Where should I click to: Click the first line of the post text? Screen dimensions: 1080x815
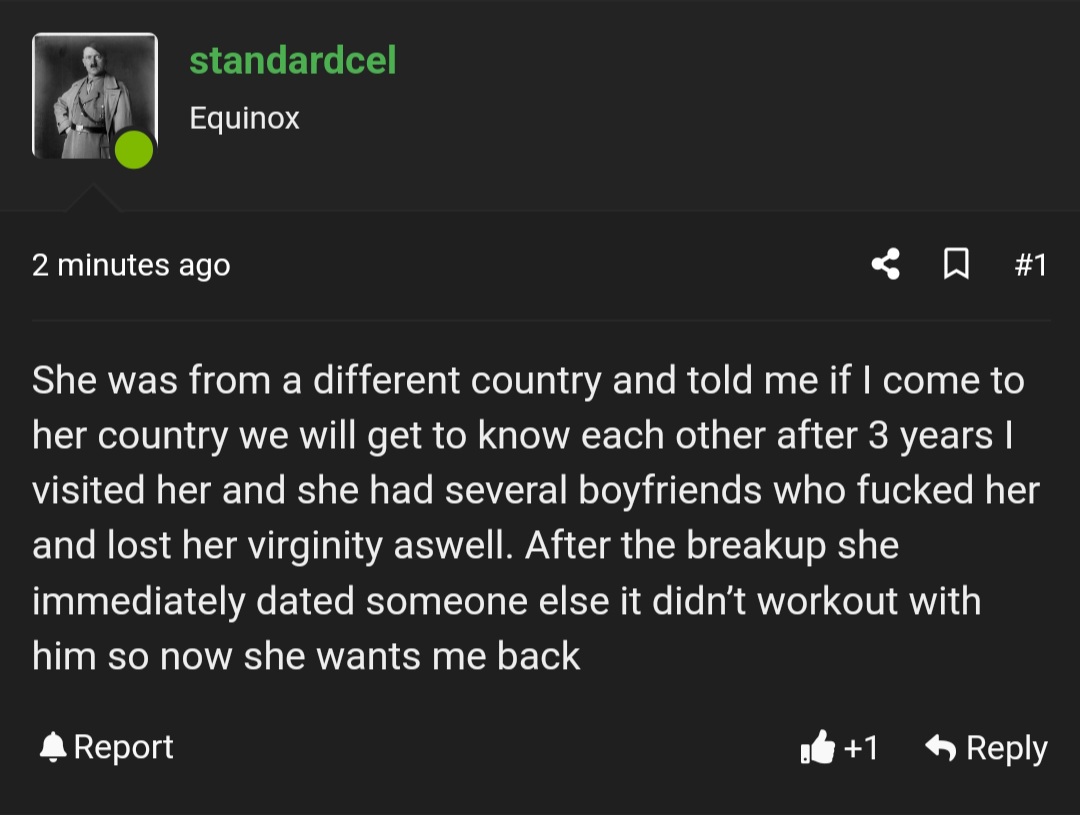pyautogui.click(x=528, y=380)
